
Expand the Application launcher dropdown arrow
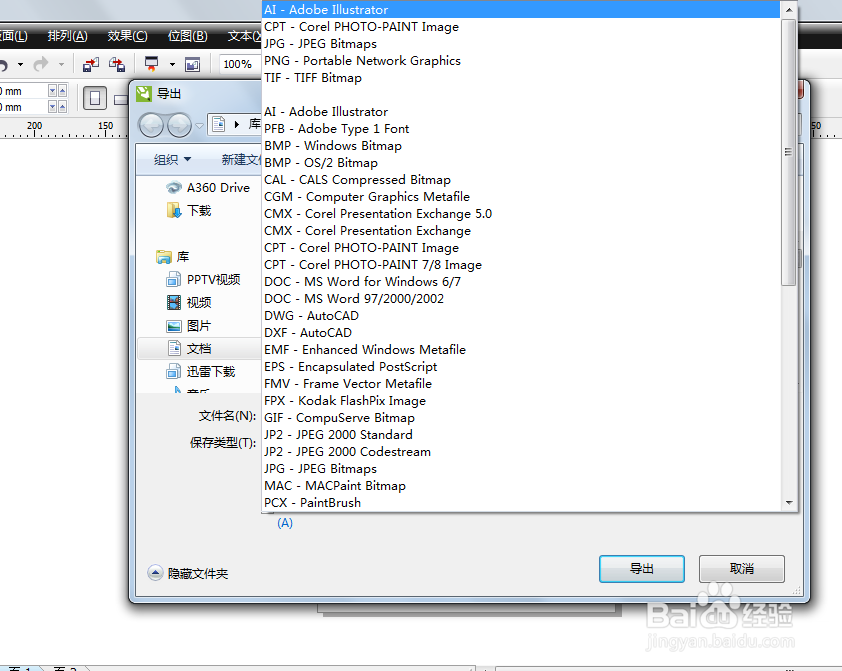pyautogui.click(x=172, y=64)
